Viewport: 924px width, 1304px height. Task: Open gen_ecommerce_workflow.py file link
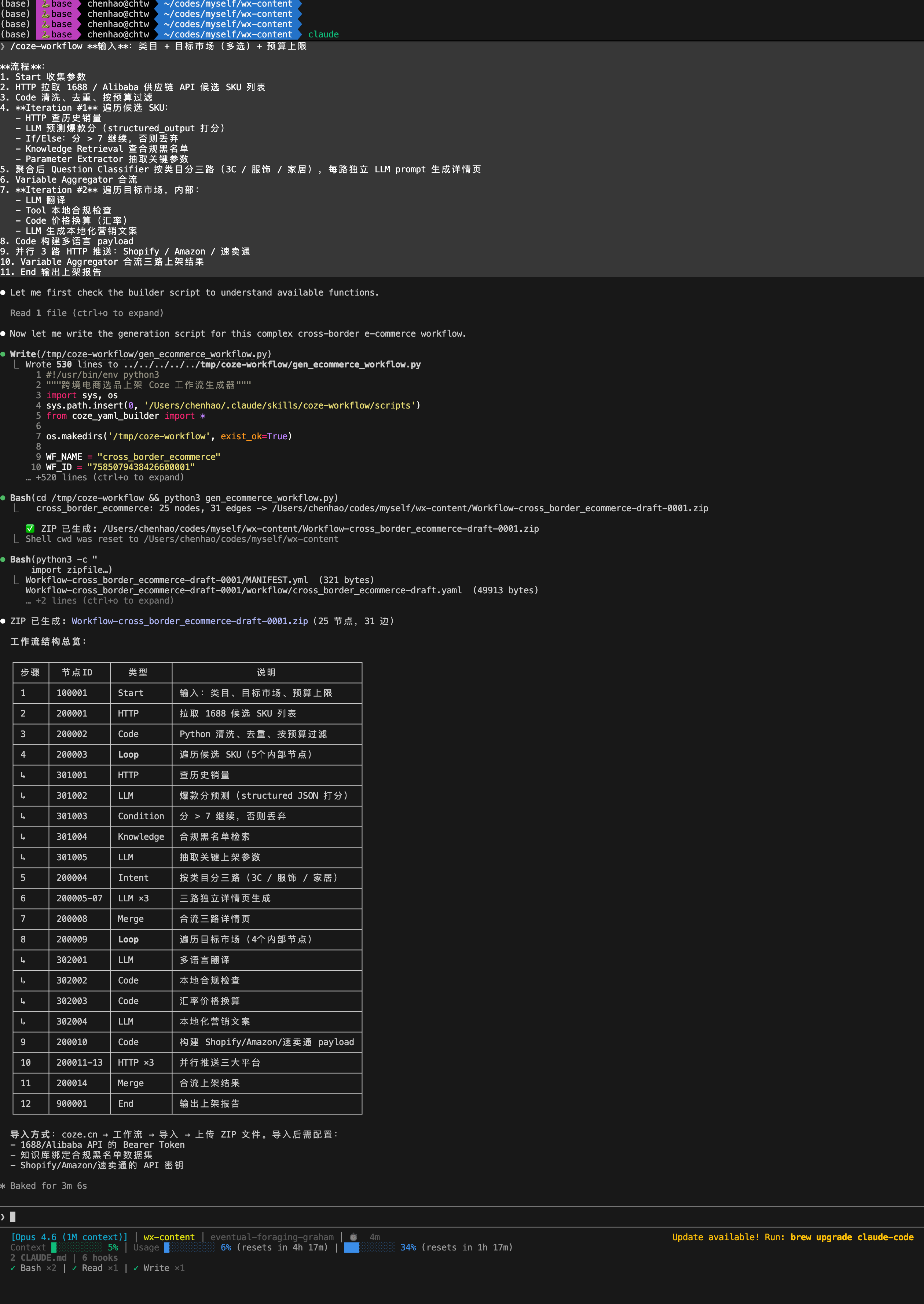[x=154, y=353]
